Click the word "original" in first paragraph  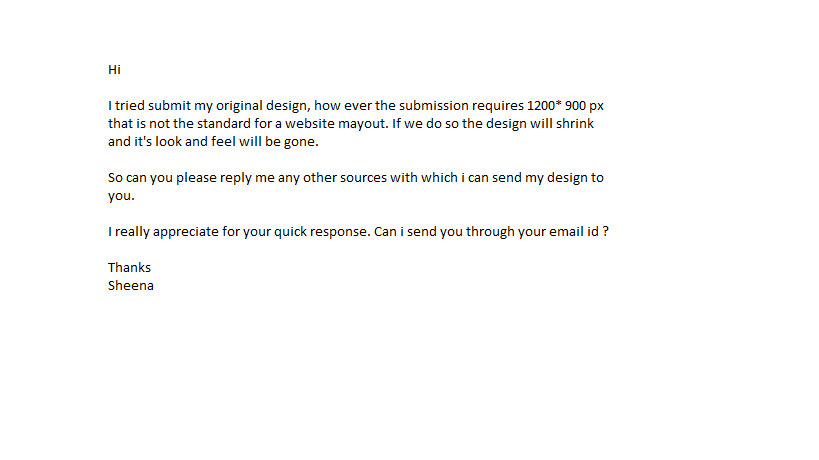tap(242, 106)
